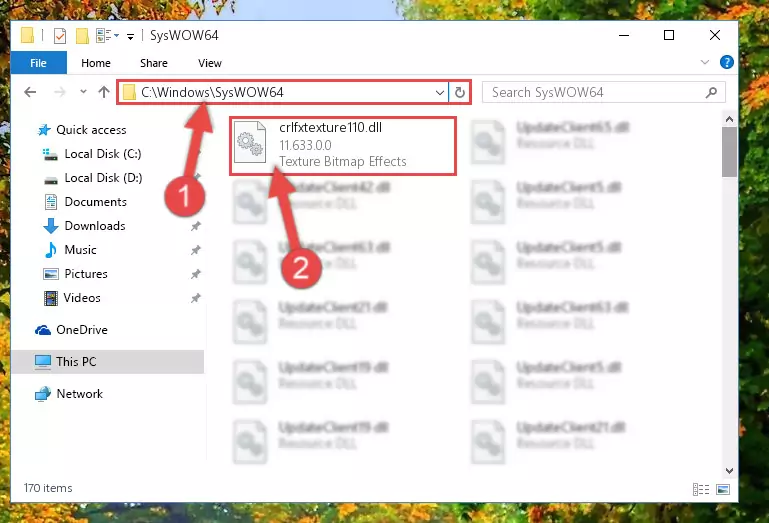Click the pin icon next to Music
This screenshot has height=523, width=769.
[x=196, y=250]
